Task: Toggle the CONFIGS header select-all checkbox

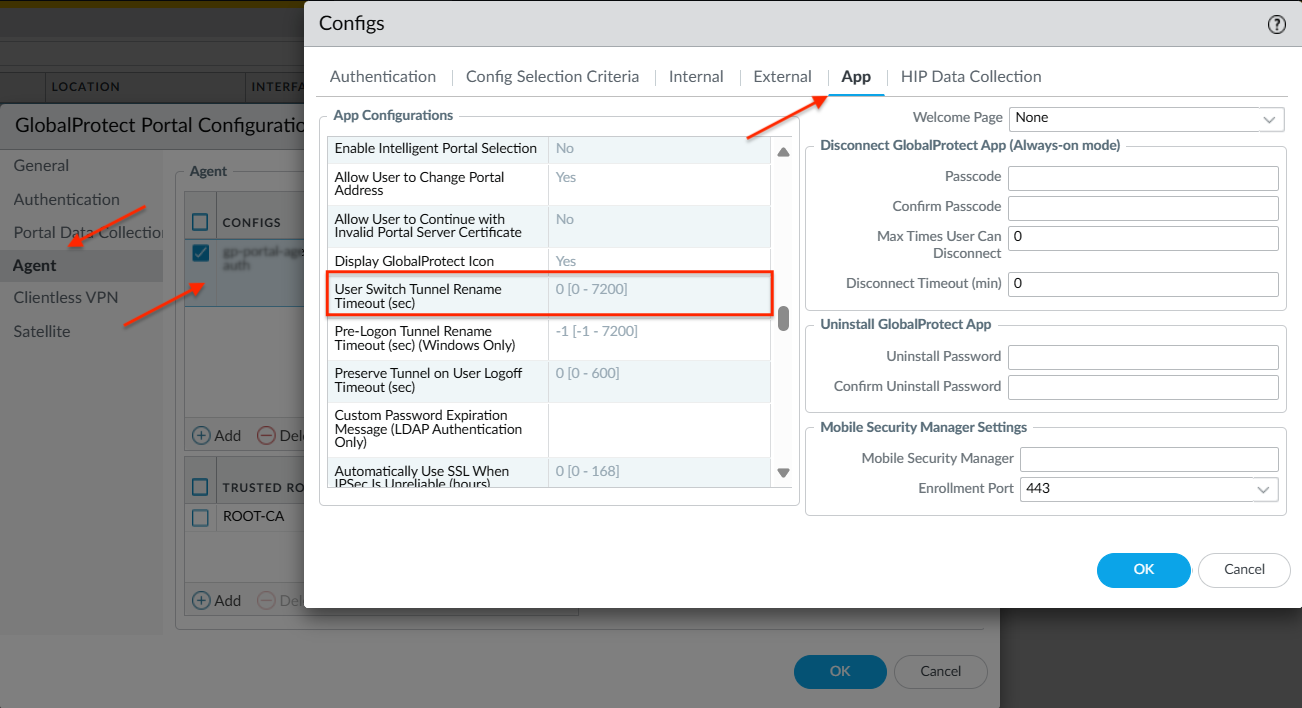Action: point(201,221)
